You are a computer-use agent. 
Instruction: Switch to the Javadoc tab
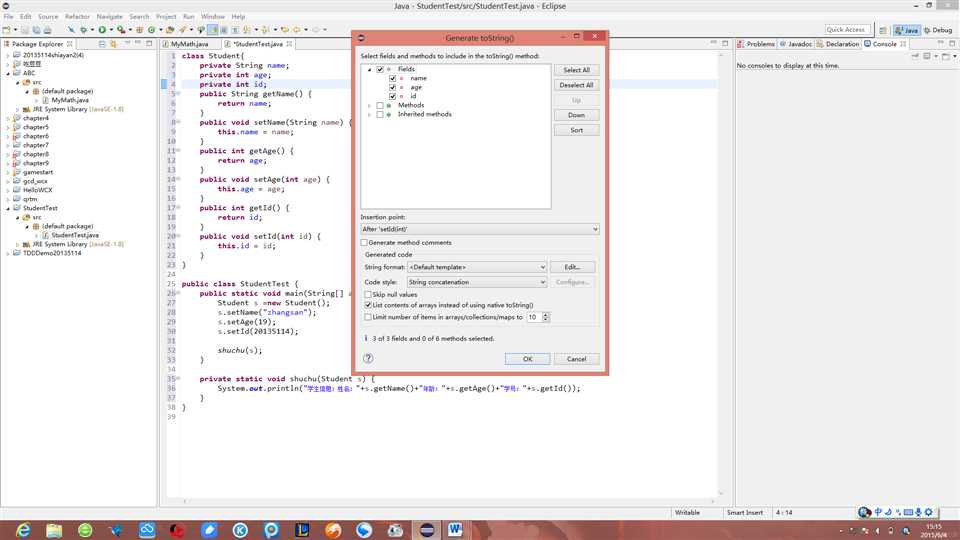[796, 44]
